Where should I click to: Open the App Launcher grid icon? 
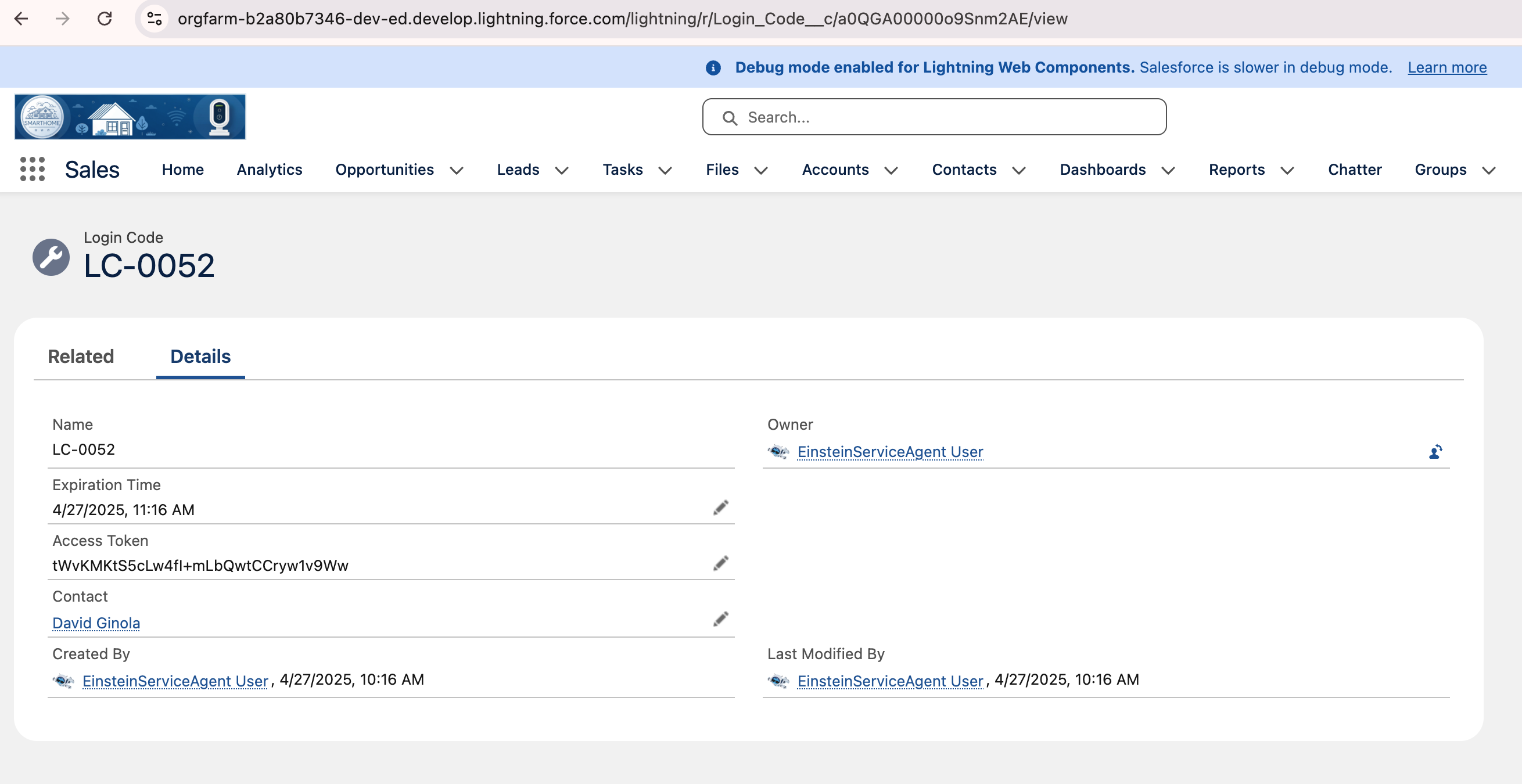click(x=33, y=170)
